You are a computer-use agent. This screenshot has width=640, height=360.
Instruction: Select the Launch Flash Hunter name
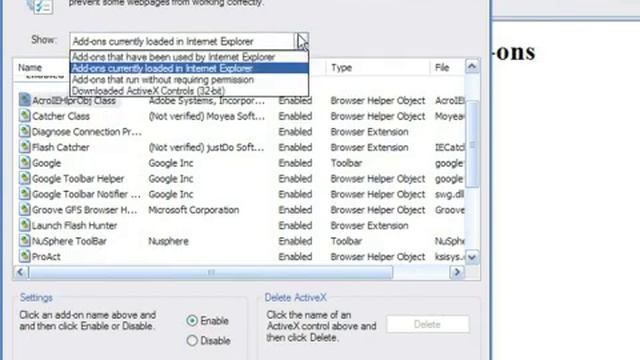click(74, 225)
